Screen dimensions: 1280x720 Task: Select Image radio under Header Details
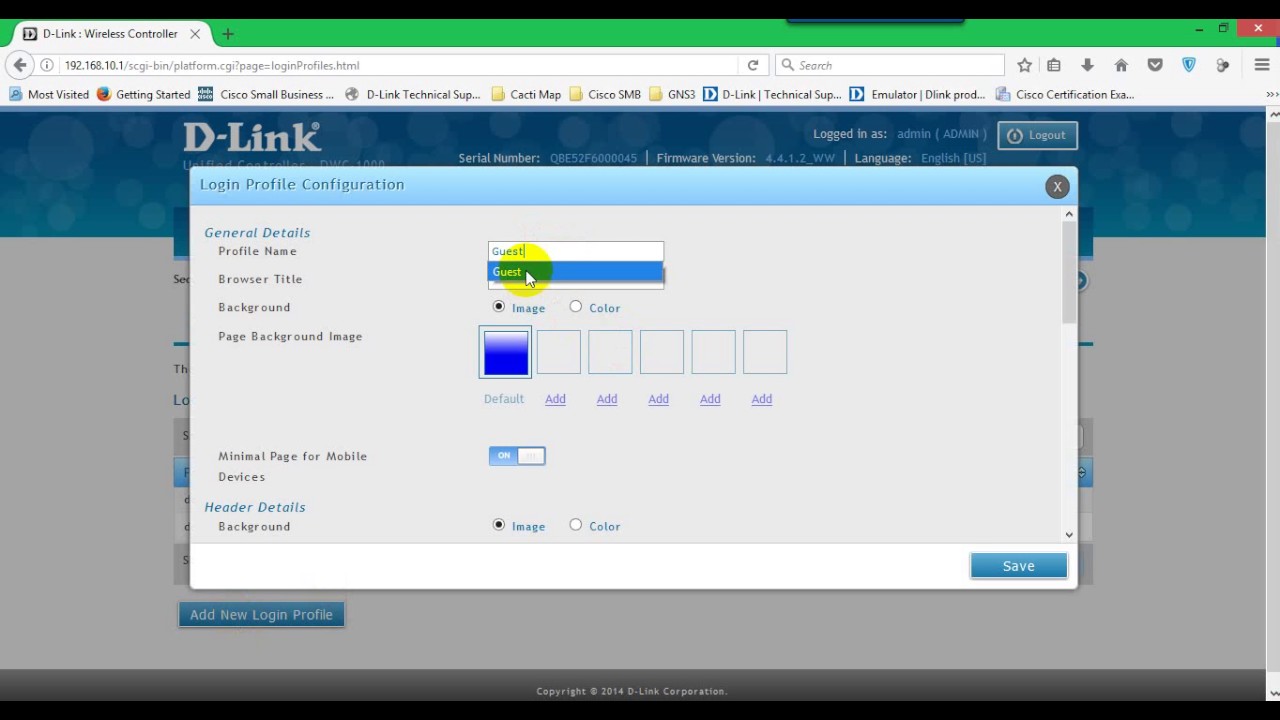(499, 525)
